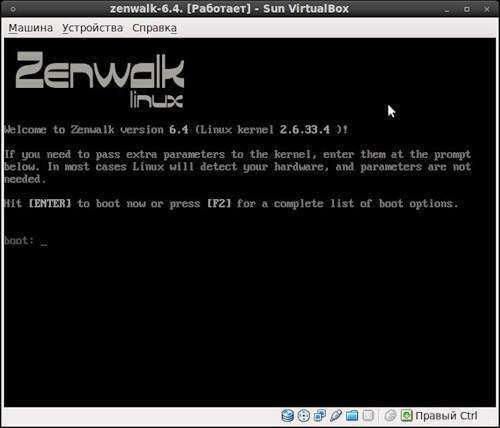
Task: Click the USB devices status icon
Action: (x=336, y=415)
